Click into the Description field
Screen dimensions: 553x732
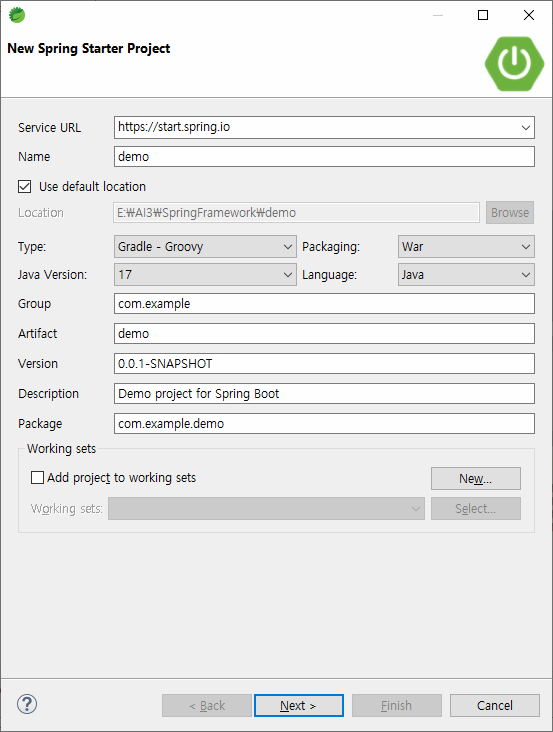(x=324, y=394)
